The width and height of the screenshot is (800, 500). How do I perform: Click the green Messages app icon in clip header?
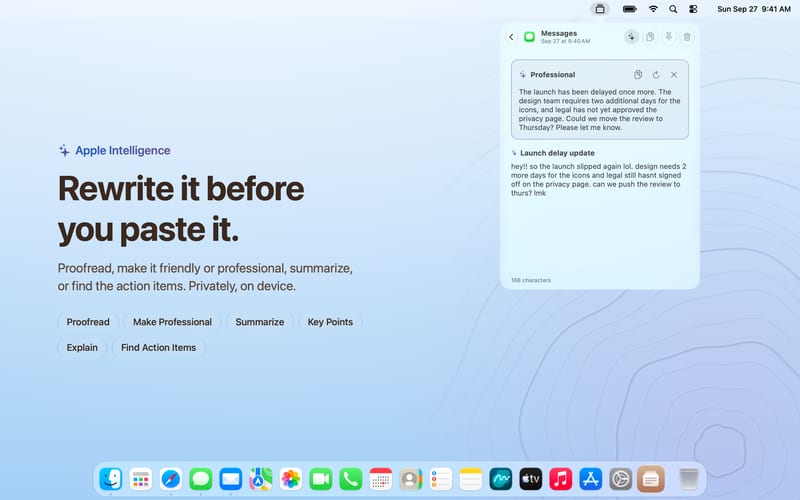point(529,37)
